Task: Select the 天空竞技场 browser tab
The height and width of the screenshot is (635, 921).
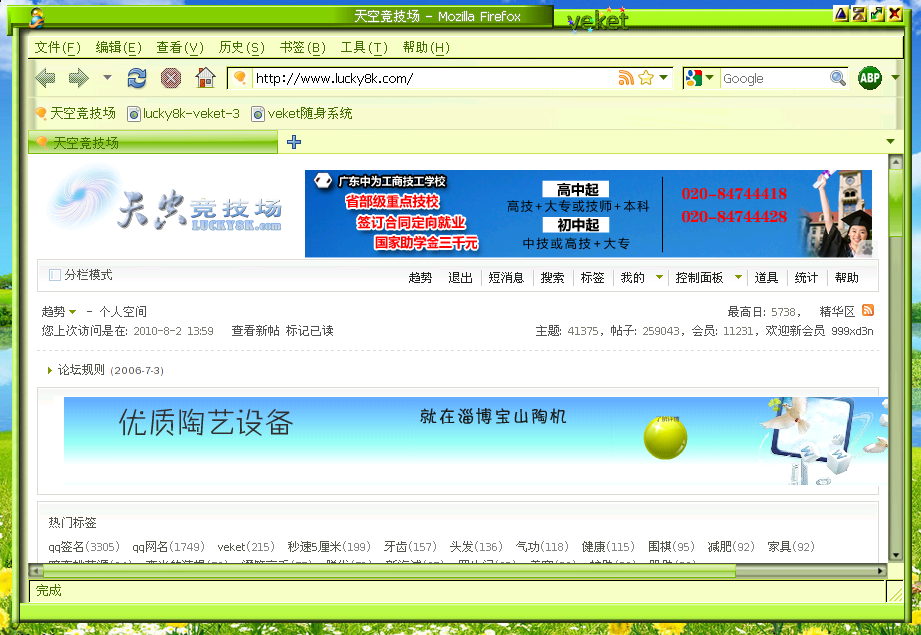Action: 153,142
